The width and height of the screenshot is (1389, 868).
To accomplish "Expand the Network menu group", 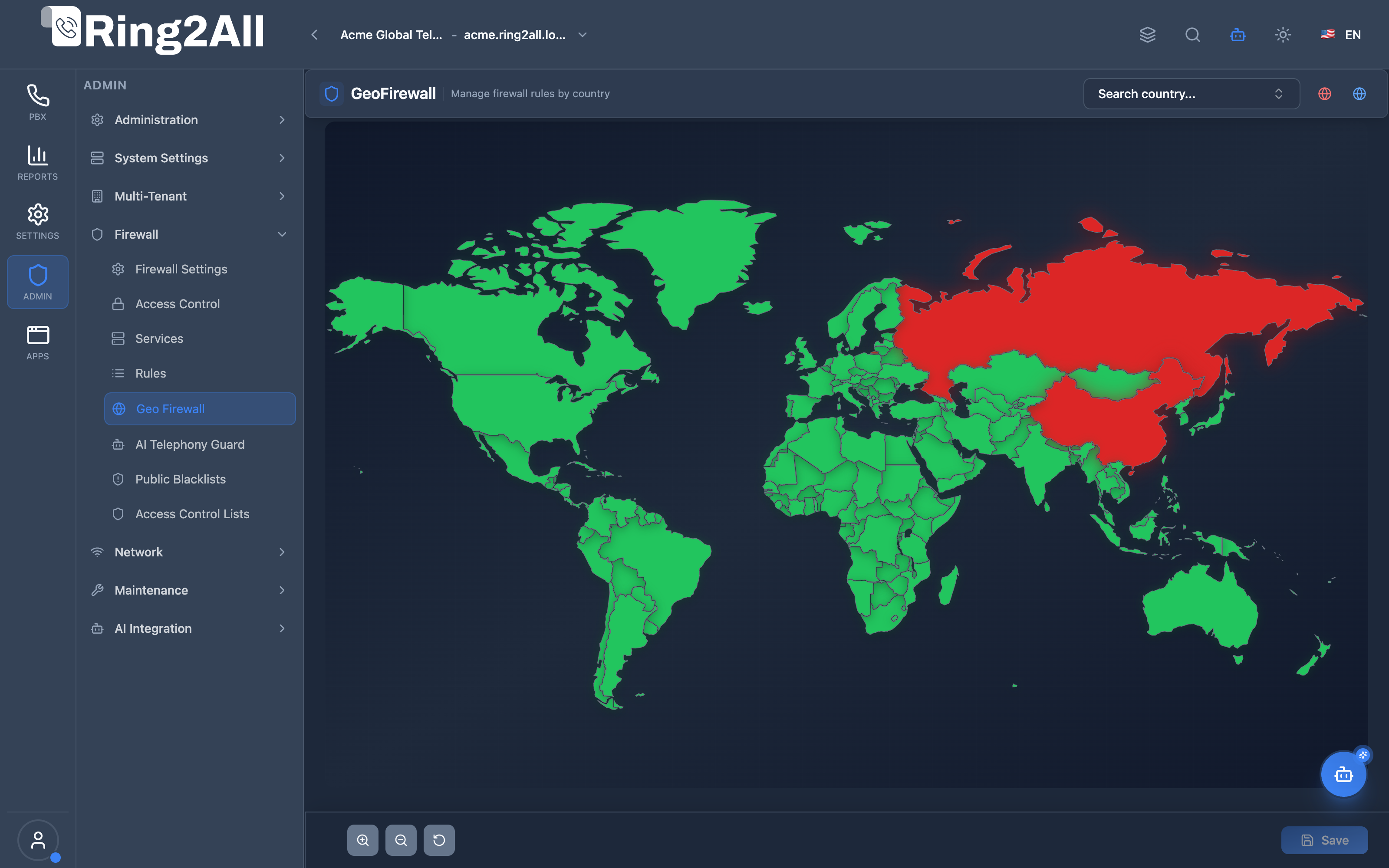I will coord(188,552).
